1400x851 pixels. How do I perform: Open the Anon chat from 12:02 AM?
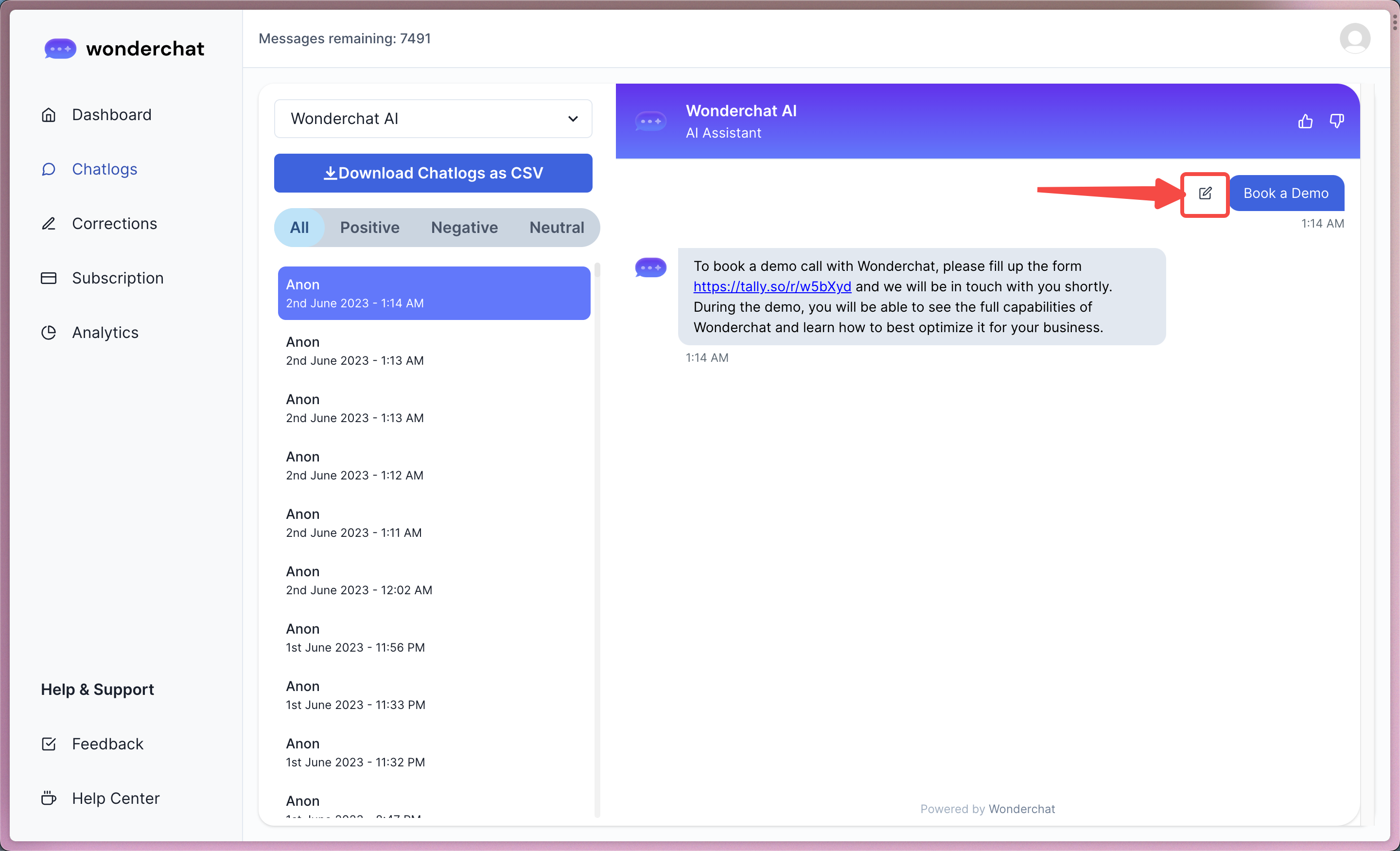[x=359, y=580]
